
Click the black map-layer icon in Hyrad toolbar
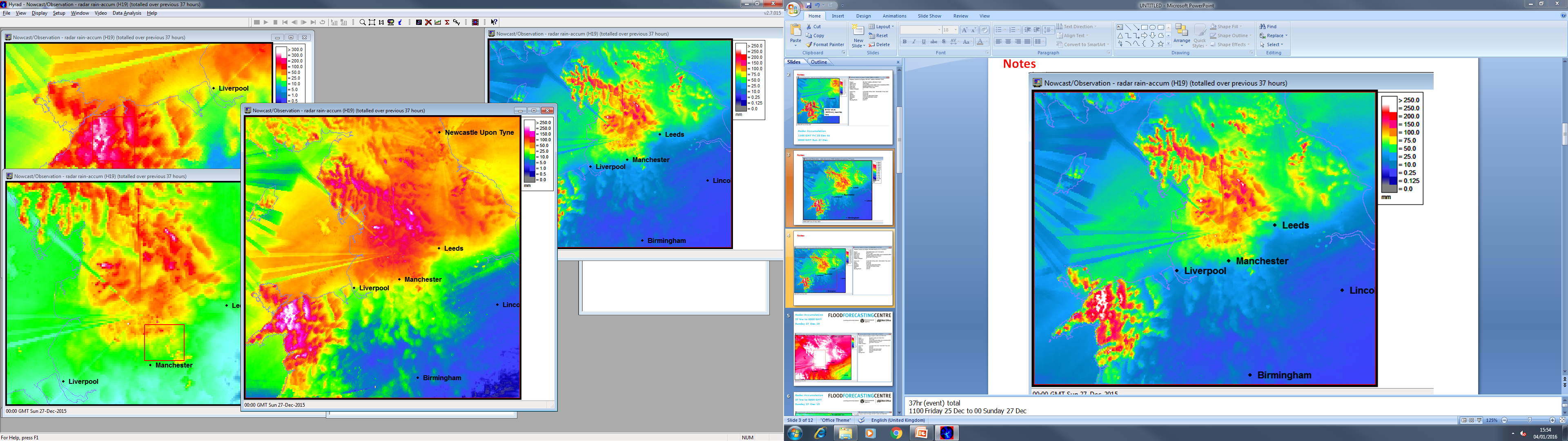419,22
